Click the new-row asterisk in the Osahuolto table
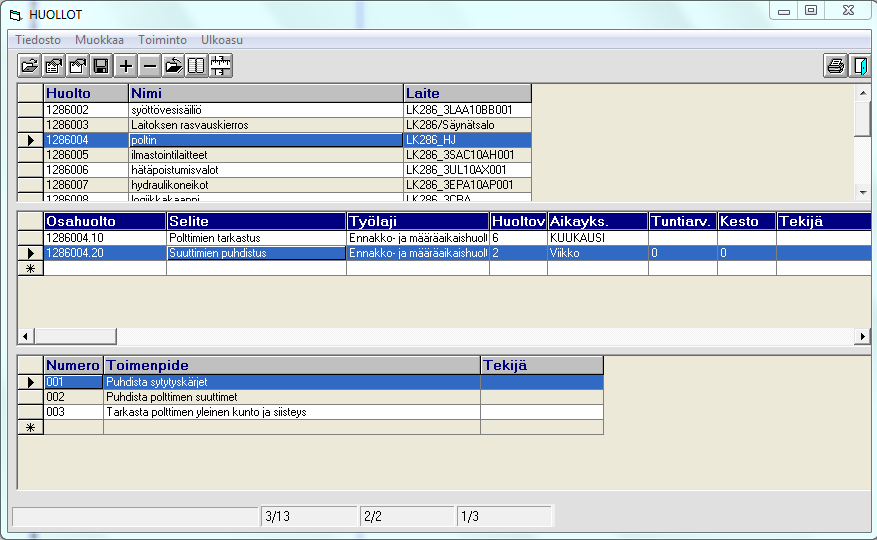The width and height of the screenshot is (877, 540). click(31, 268)
